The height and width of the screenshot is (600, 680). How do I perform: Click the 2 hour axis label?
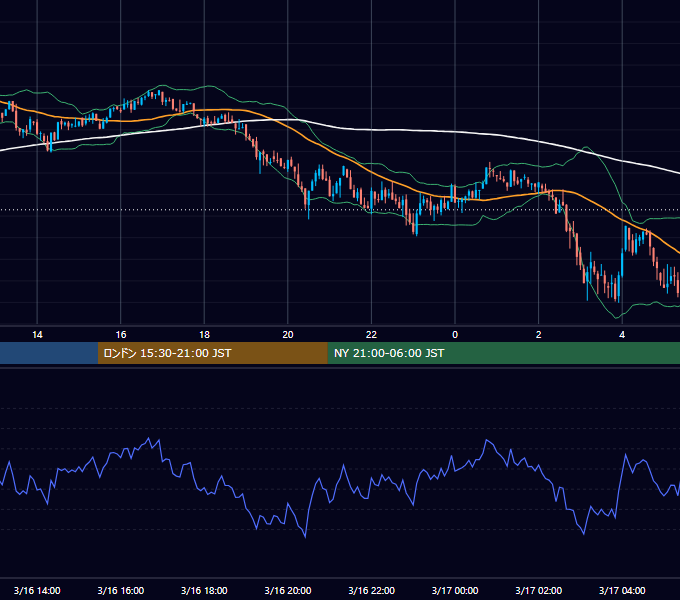pos(539,335)
